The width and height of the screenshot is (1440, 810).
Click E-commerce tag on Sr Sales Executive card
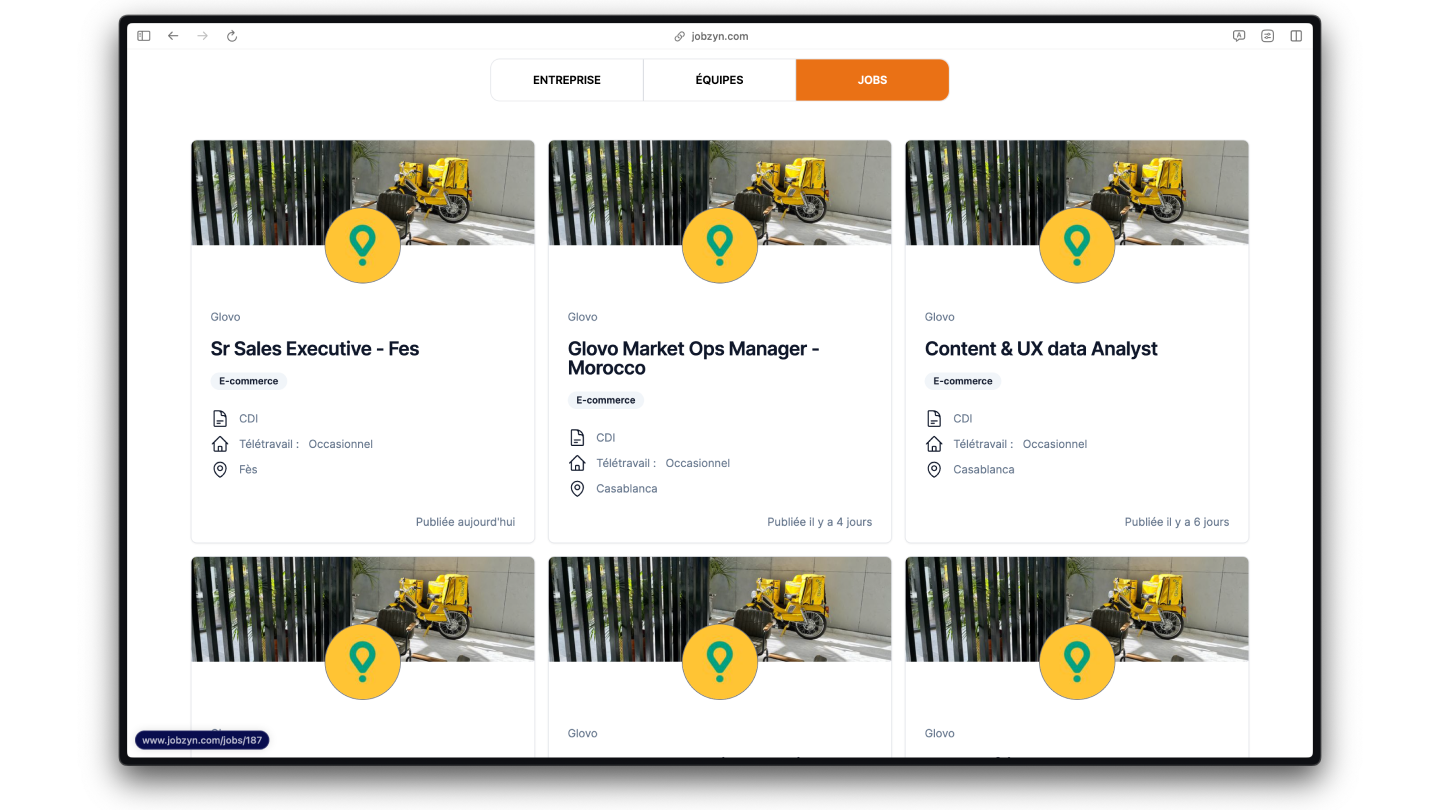249,381
